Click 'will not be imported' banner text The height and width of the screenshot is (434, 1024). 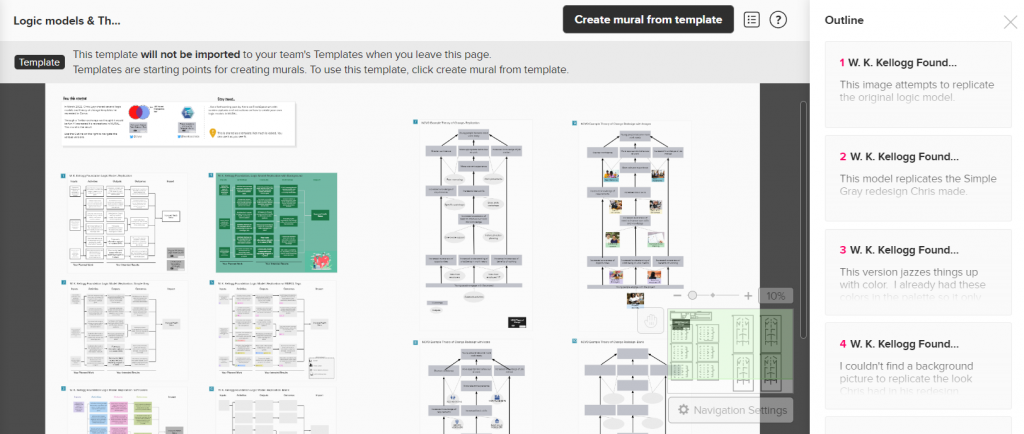coord(191,54)
